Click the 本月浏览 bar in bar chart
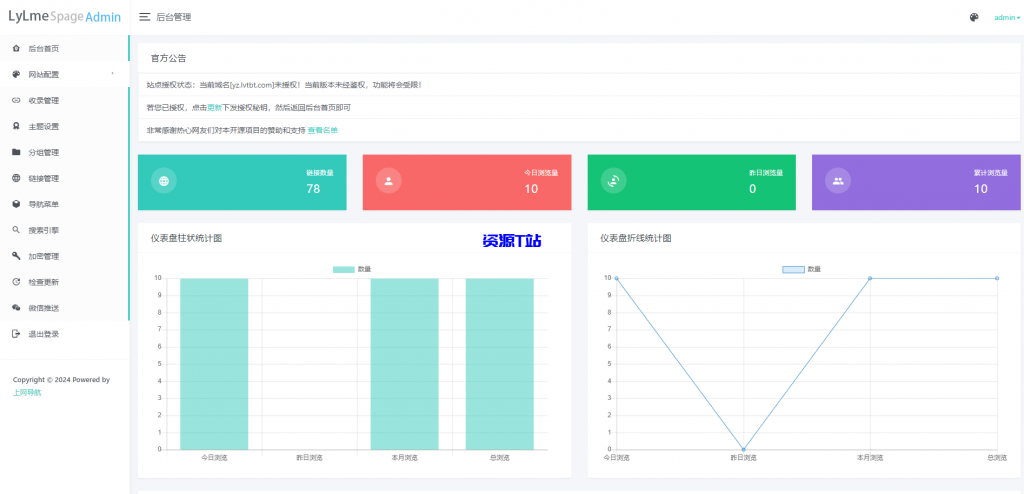1024x494 pixels. (404, 364)
